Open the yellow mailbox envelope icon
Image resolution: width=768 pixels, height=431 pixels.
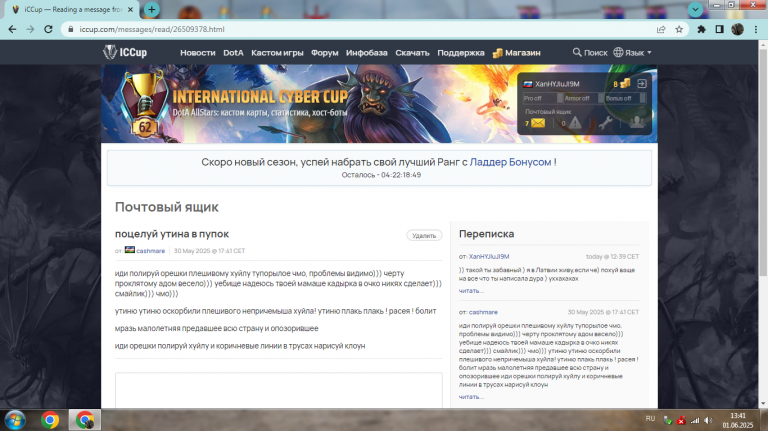coord(538,123)
